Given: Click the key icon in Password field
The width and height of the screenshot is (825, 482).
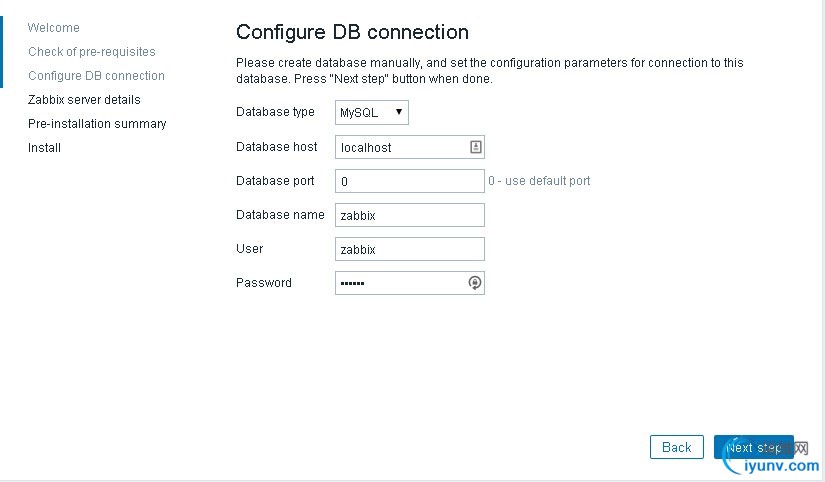Looking at the screenshot, I should [x=475, y=283].
